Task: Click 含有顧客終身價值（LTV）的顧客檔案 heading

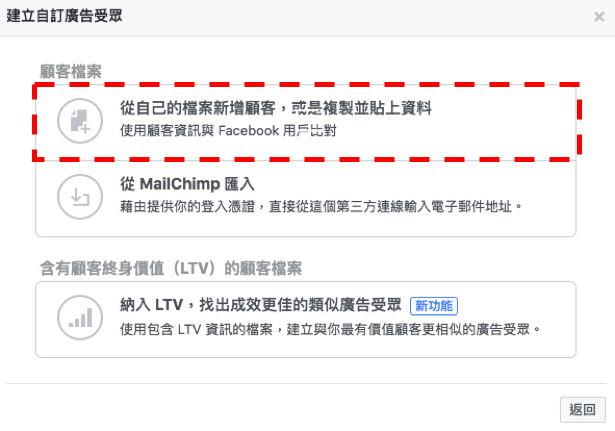Action: pyautogui.click(x=171, y=269)
